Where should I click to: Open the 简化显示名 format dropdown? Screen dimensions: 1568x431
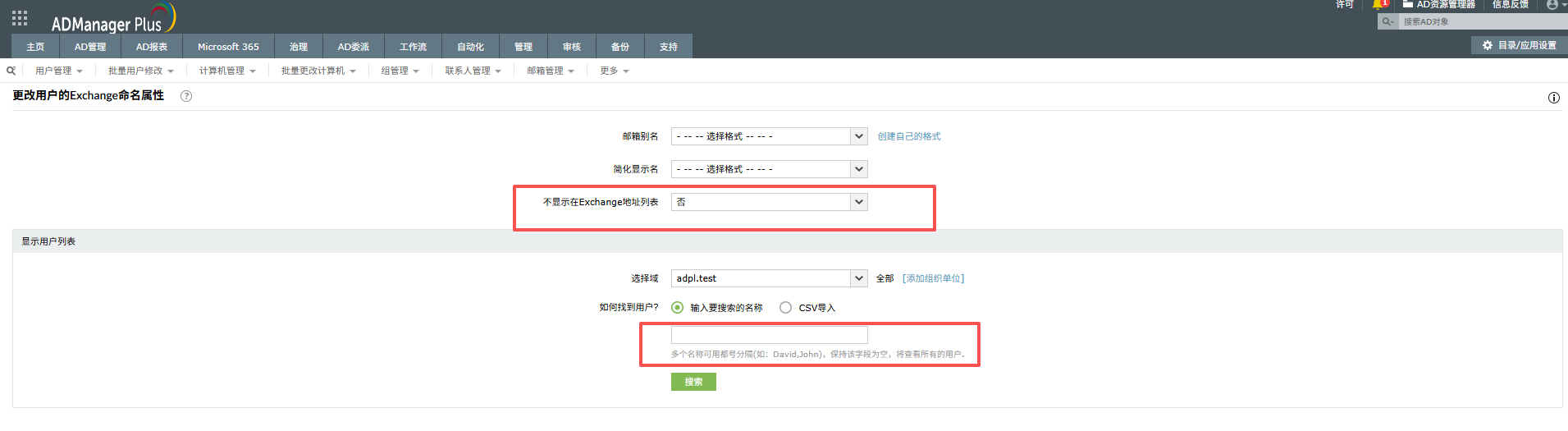pos(769,169)
